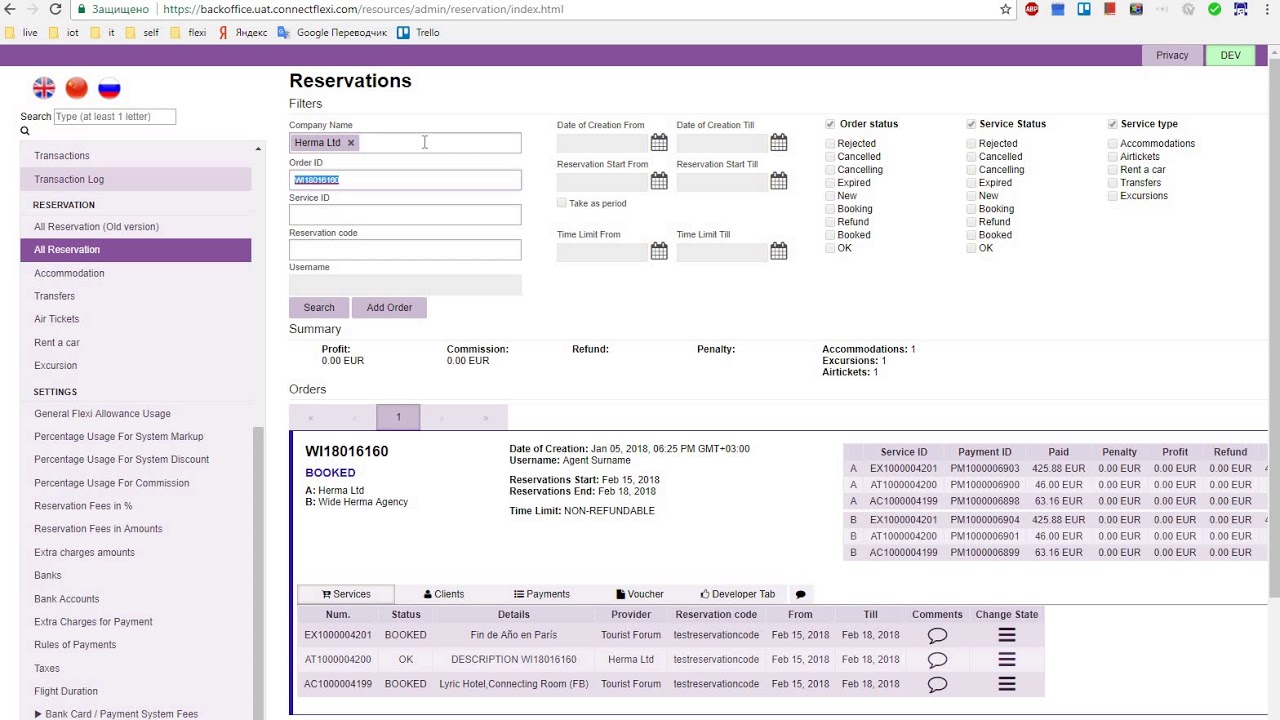
Task: Switch to the Clients tab
Action: click(x=444, y=594)
